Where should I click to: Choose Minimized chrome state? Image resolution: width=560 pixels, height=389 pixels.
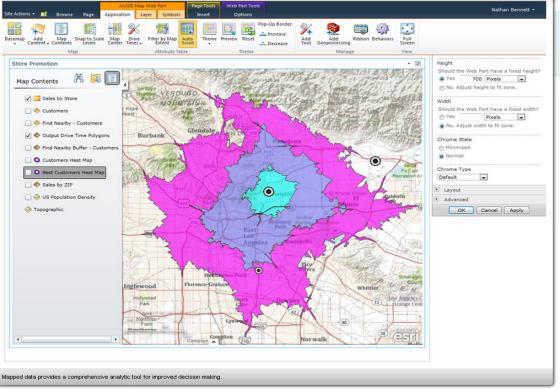coord(442,148)
